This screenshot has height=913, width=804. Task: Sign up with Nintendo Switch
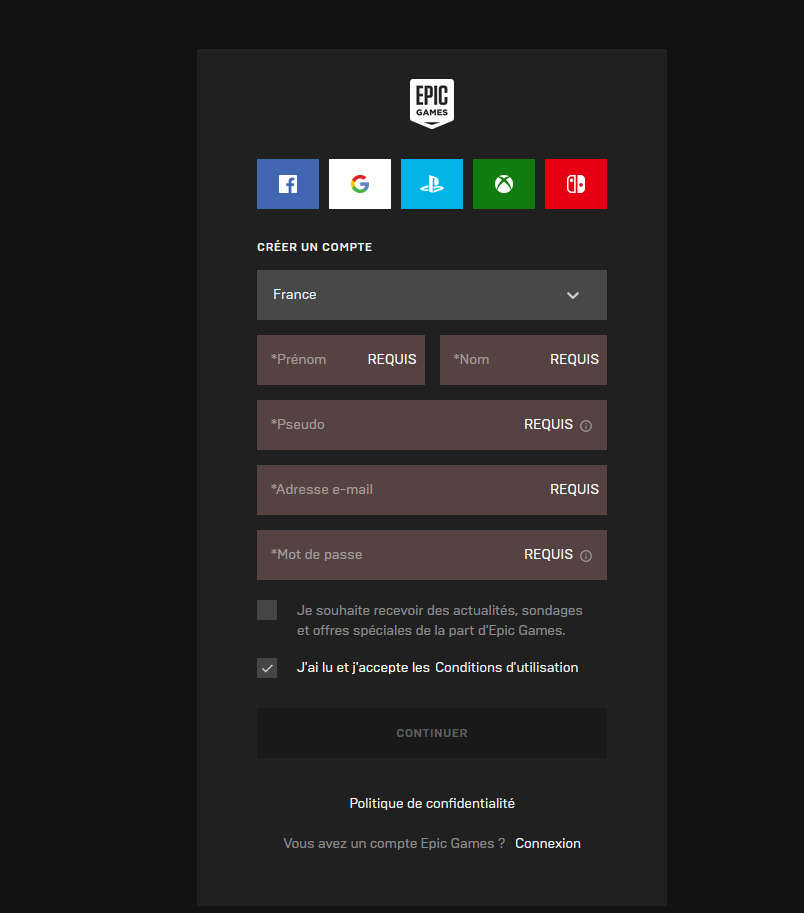[x=575, y=184]
